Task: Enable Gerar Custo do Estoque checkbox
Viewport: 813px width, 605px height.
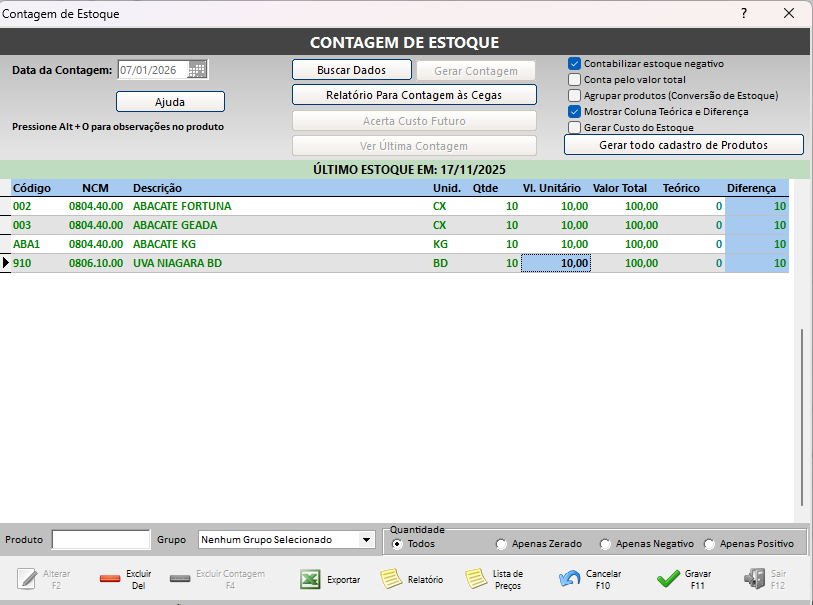Action: tap(574, 128)
